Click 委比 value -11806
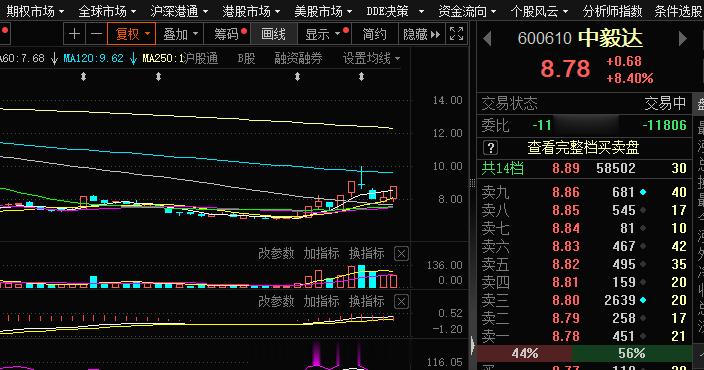This screenshot has height=370, width=704. pyautogui.click(x=664, y=125)
